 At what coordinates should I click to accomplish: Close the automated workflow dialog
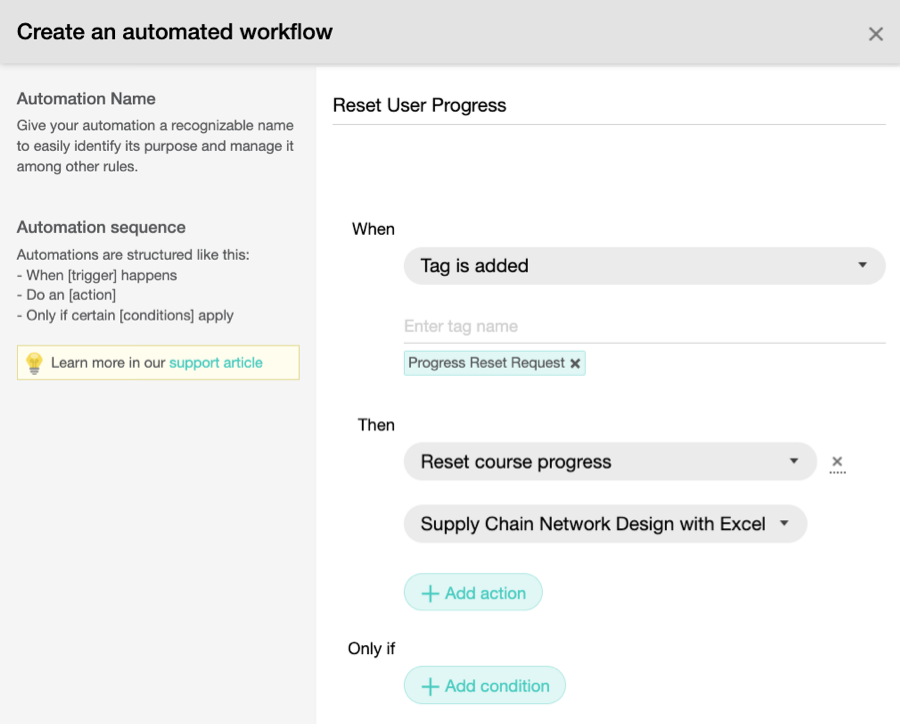[x=875, y=34]
